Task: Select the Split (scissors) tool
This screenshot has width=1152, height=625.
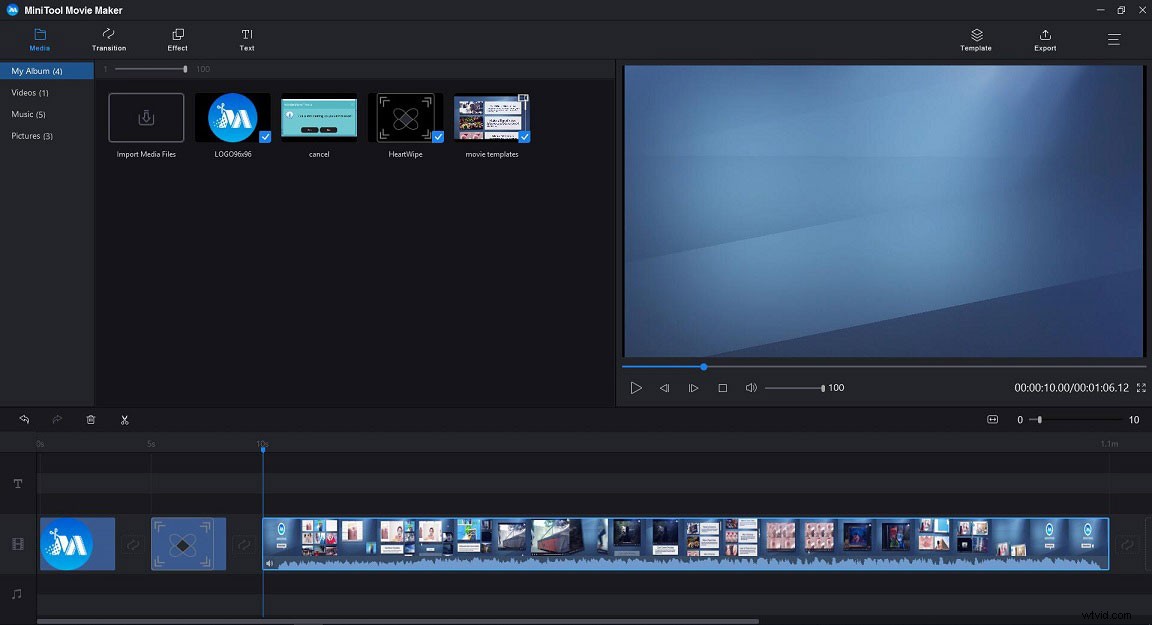Action: [x=124, y=419]
